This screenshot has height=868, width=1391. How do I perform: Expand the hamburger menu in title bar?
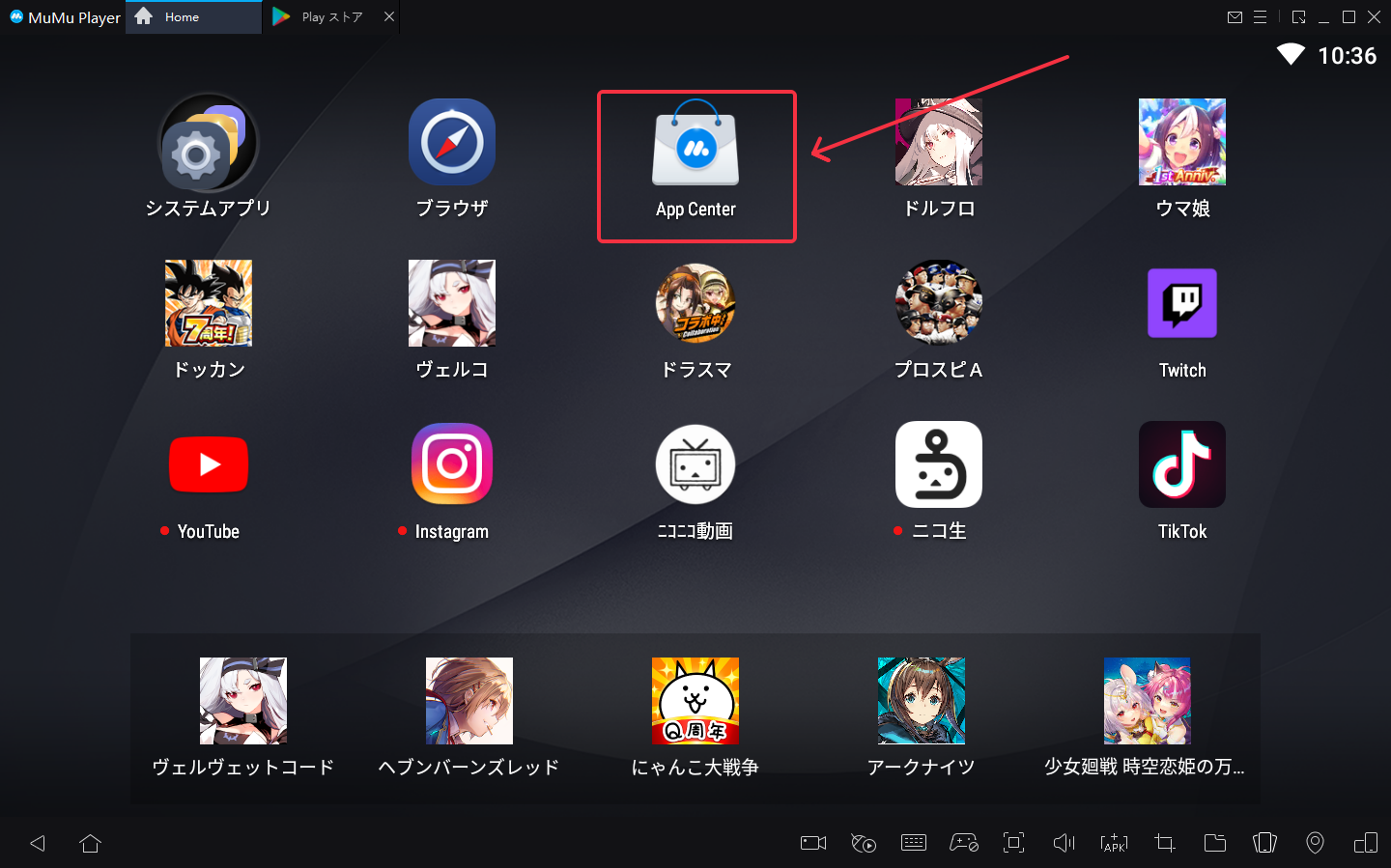pyautogui.click(x=1260, y=17)
